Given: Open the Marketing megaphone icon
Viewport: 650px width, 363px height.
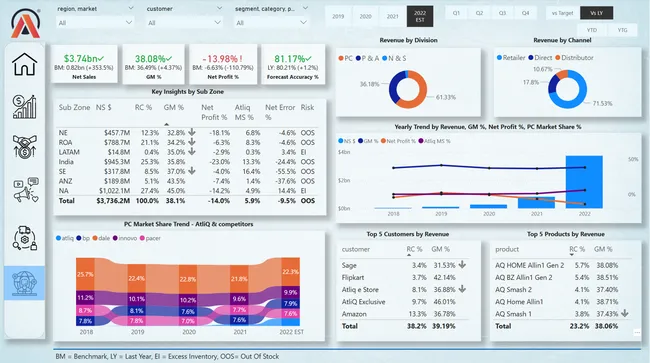Looking at the screenshot, I should click(26, 190).
